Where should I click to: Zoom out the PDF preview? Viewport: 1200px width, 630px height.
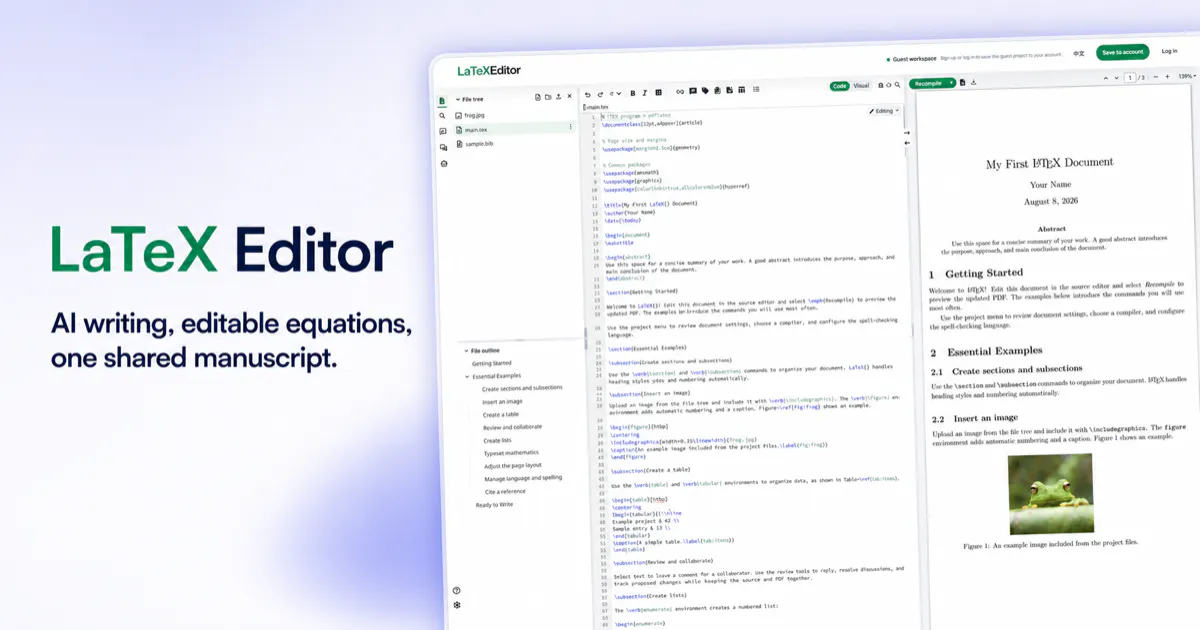pyautogui.click(x=1156, y=77)
